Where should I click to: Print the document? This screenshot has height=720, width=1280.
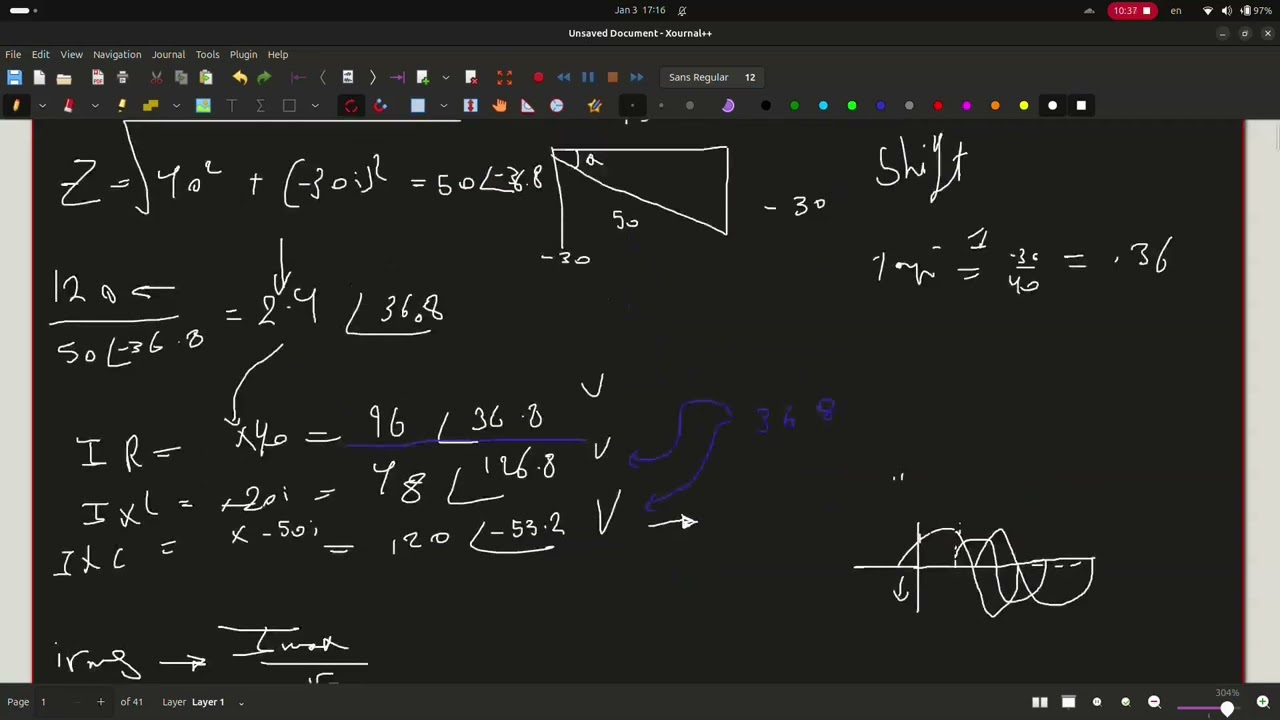click(x=123, y=77)
